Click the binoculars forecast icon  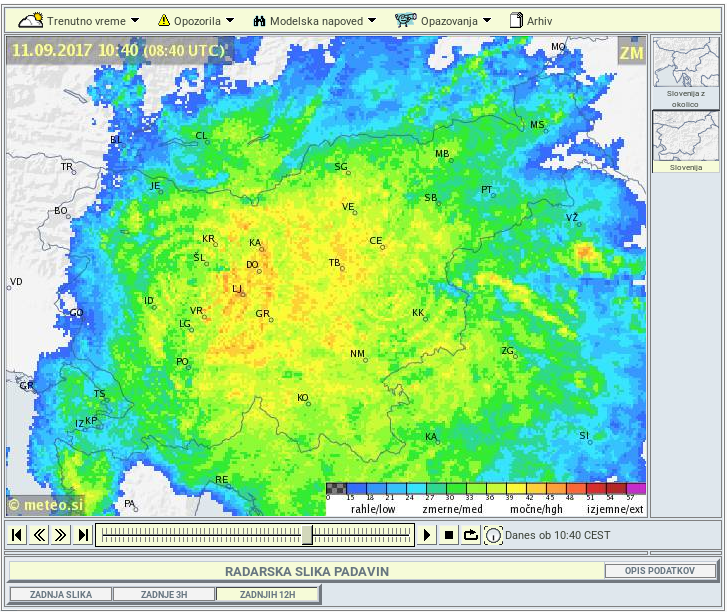coord(259,21)
